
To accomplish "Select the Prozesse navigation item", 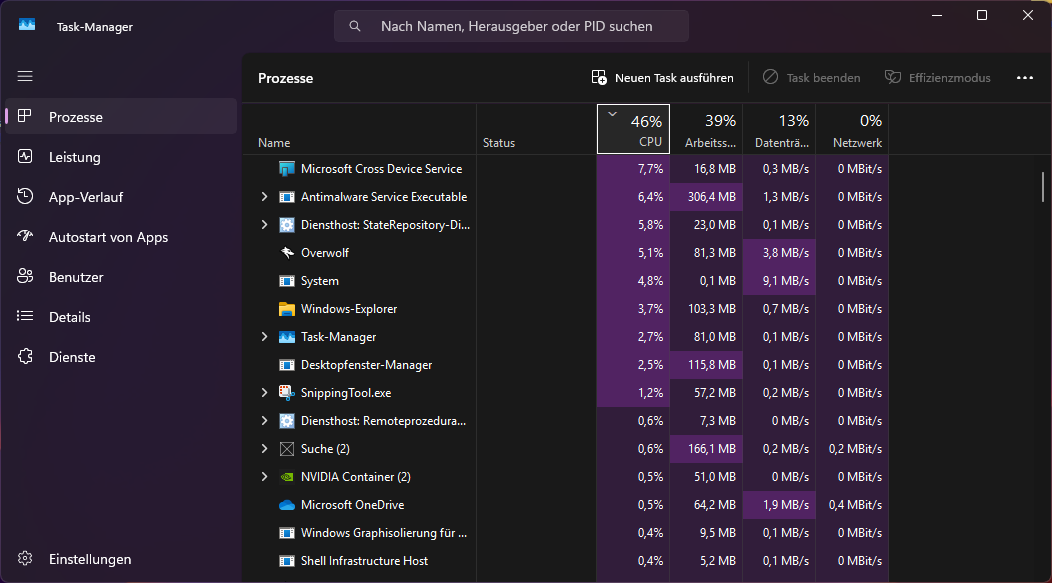I will point(76,117).
